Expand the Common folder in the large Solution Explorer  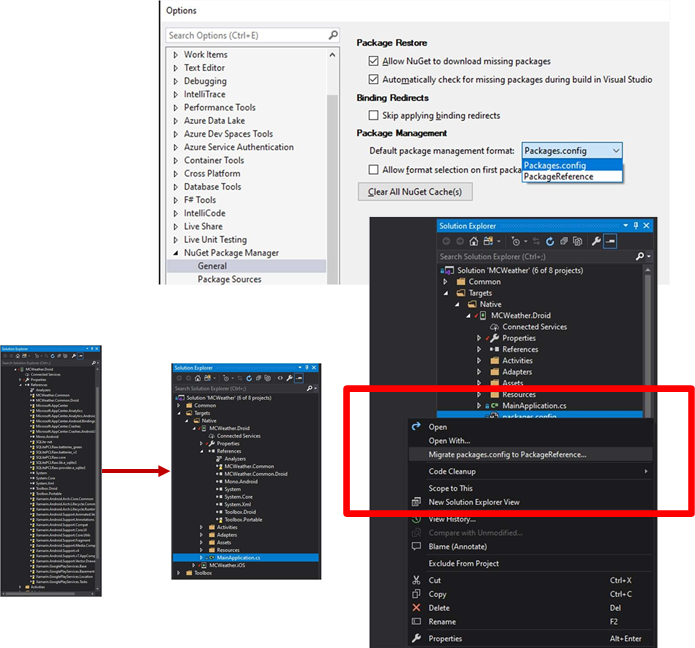445,281
